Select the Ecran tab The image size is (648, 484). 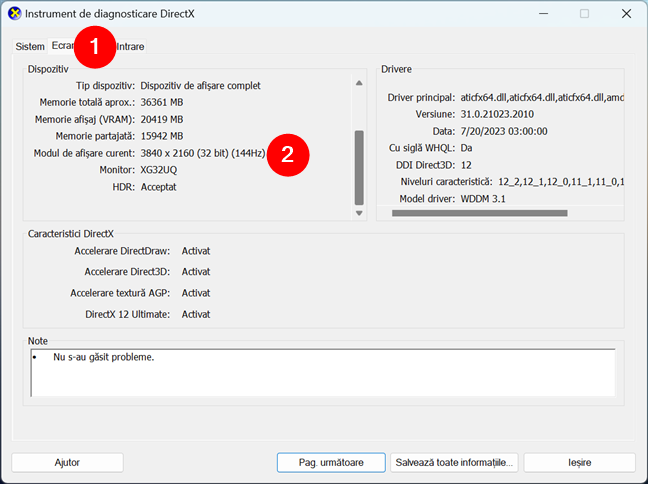63,45
